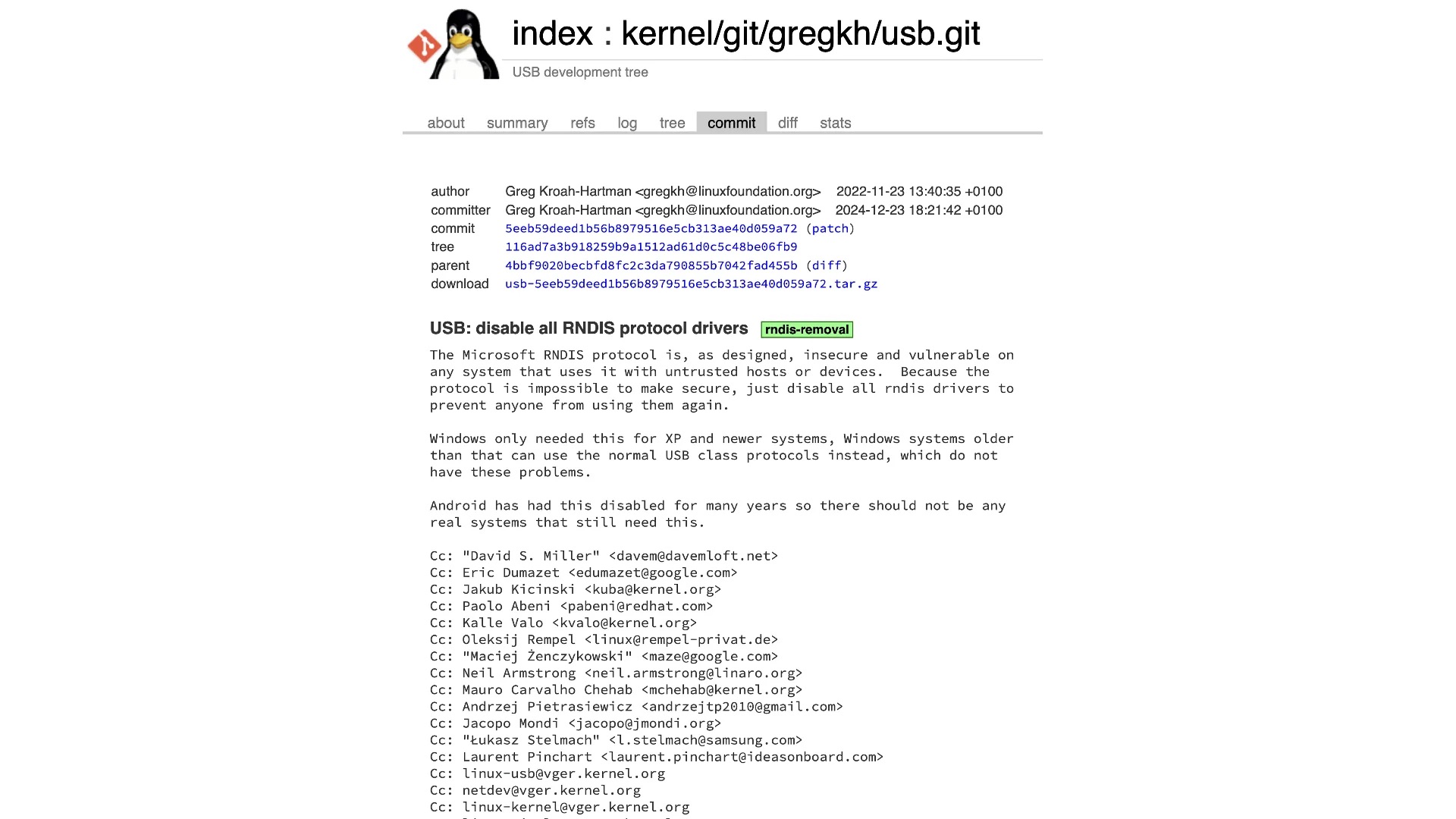Navigate to the 'log' section
1456x819 pixels.
click(x=627, y=122)
